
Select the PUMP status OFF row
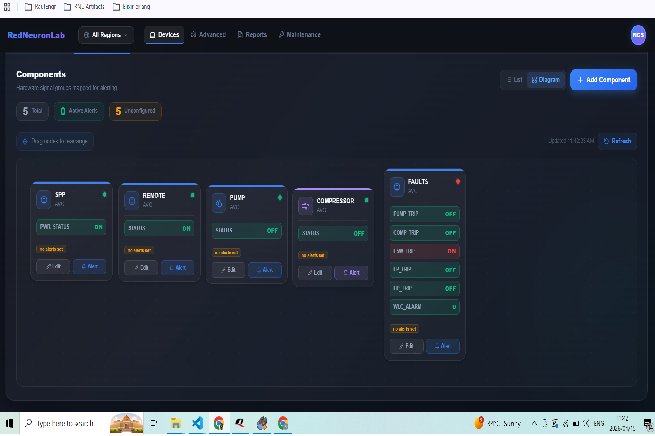pos(247,231)
